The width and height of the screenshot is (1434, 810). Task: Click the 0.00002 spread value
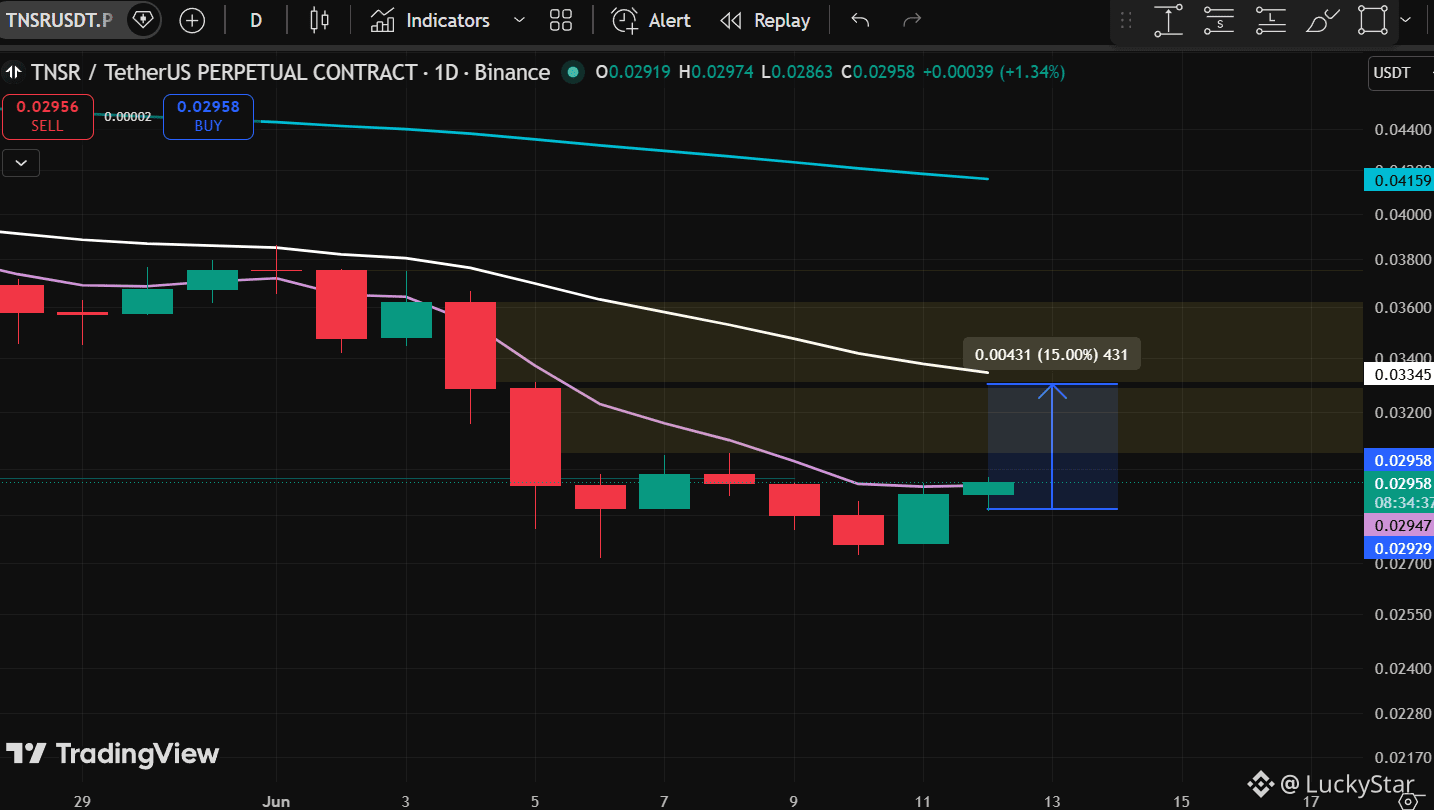pyautogui.click(x=128, y=117)
